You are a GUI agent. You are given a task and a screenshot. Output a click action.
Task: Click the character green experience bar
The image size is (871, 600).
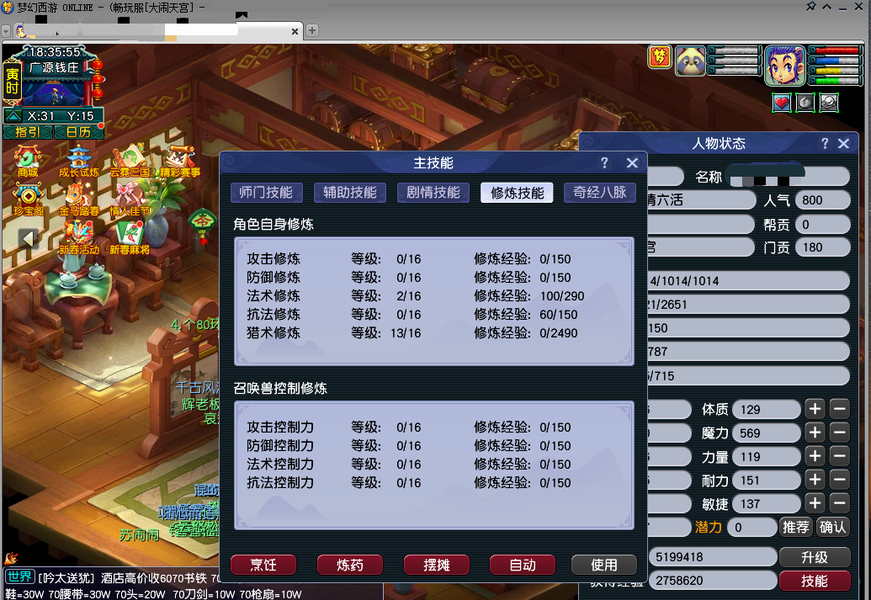click(835, 81)
